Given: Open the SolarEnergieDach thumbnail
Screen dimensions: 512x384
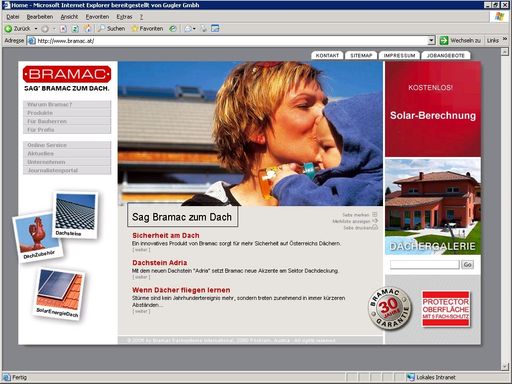Looking at the screenshot, I should [60, 294].
